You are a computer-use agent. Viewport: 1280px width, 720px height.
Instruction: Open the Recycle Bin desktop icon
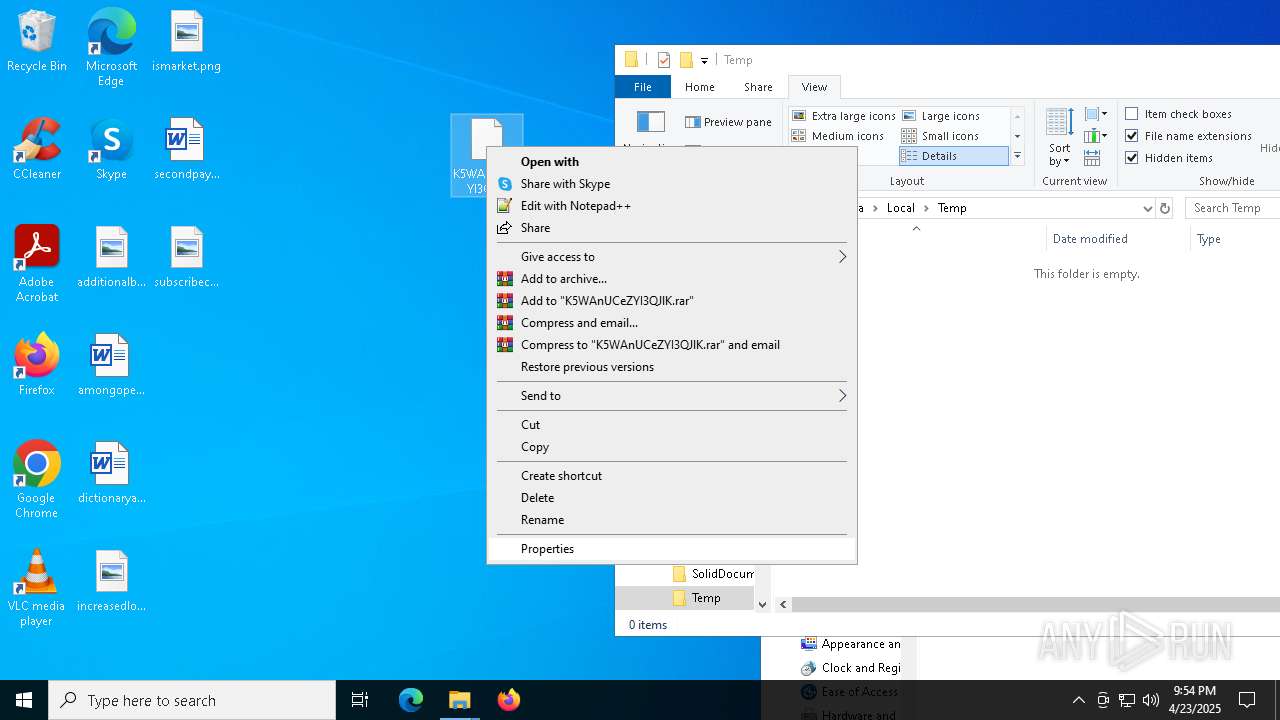click(37, 41)
